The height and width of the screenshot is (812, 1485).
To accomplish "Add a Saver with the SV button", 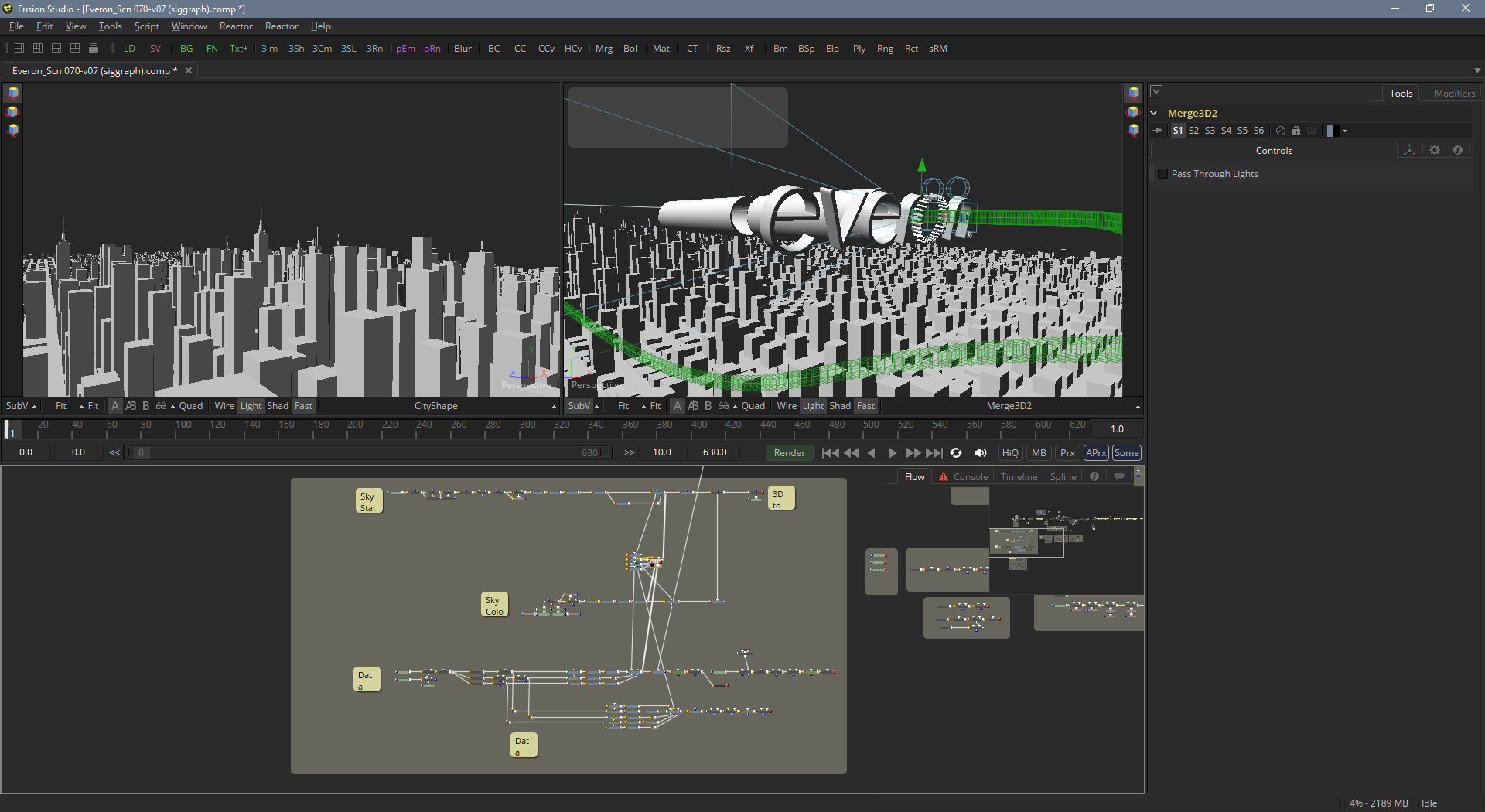I will pyautogui.click(x=155, y=48).
